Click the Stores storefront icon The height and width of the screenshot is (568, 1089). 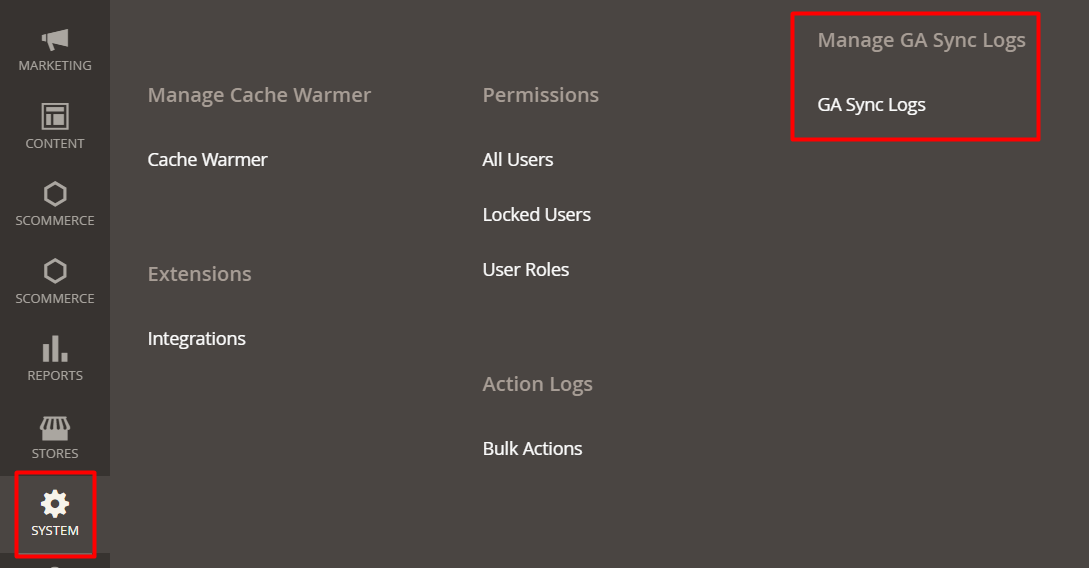pos(55,428)
